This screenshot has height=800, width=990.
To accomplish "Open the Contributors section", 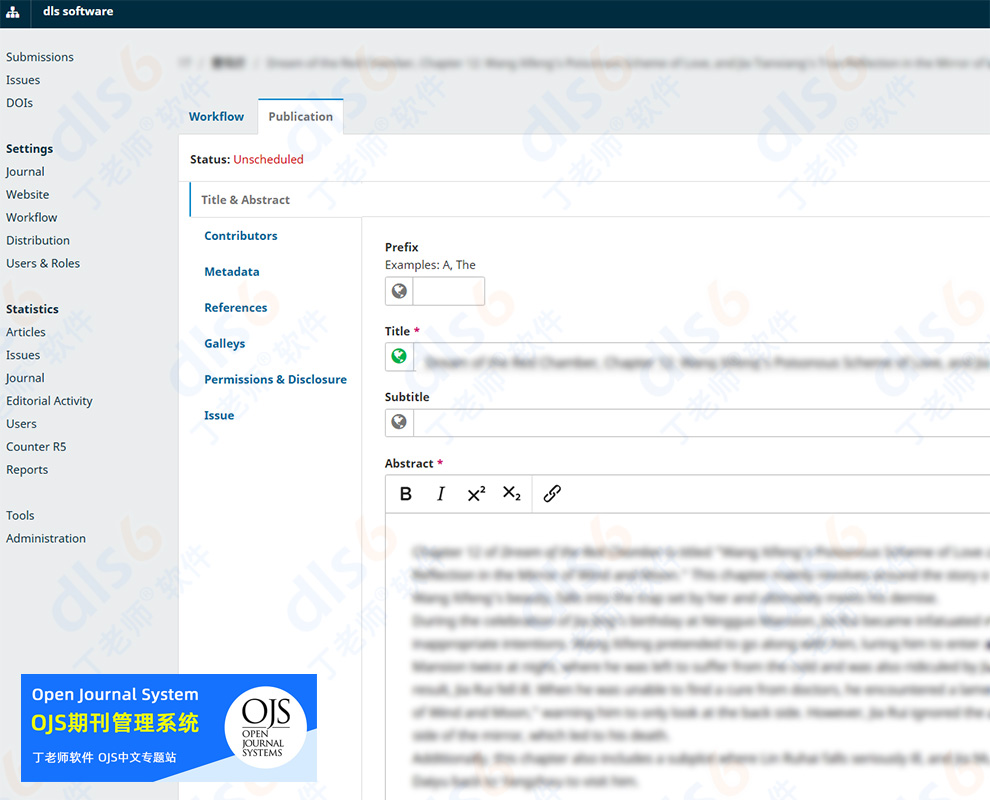I will pos(241,236).
